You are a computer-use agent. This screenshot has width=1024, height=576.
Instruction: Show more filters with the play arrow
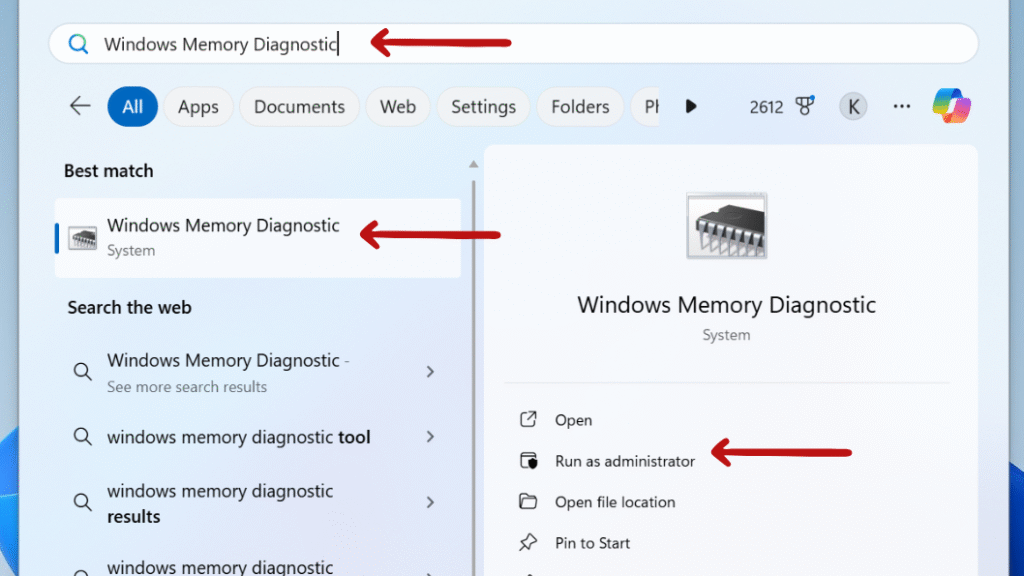click(691, 106)
